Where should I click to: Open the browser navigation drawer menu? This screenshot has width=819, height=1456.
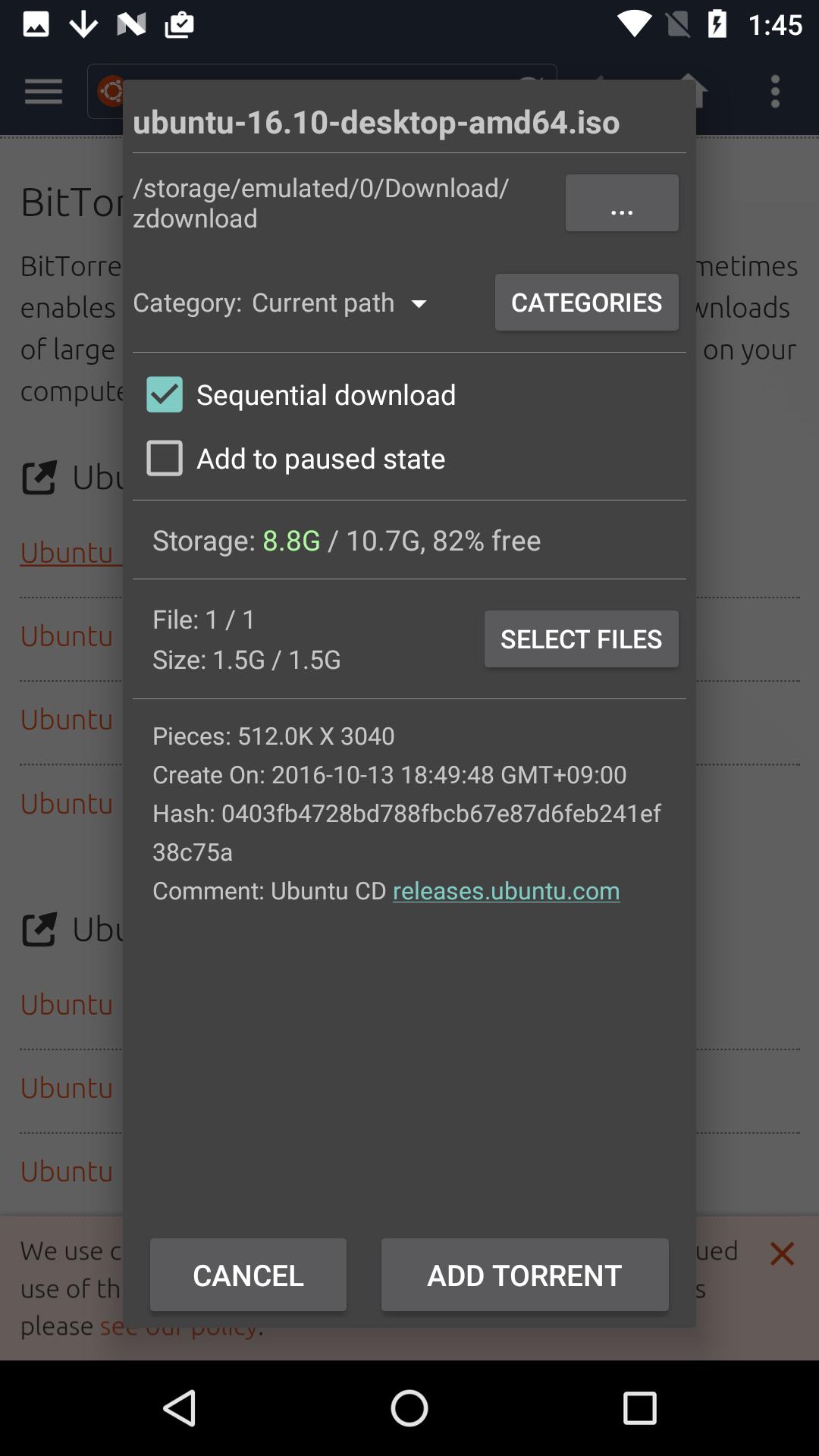(x=42, y=91)
